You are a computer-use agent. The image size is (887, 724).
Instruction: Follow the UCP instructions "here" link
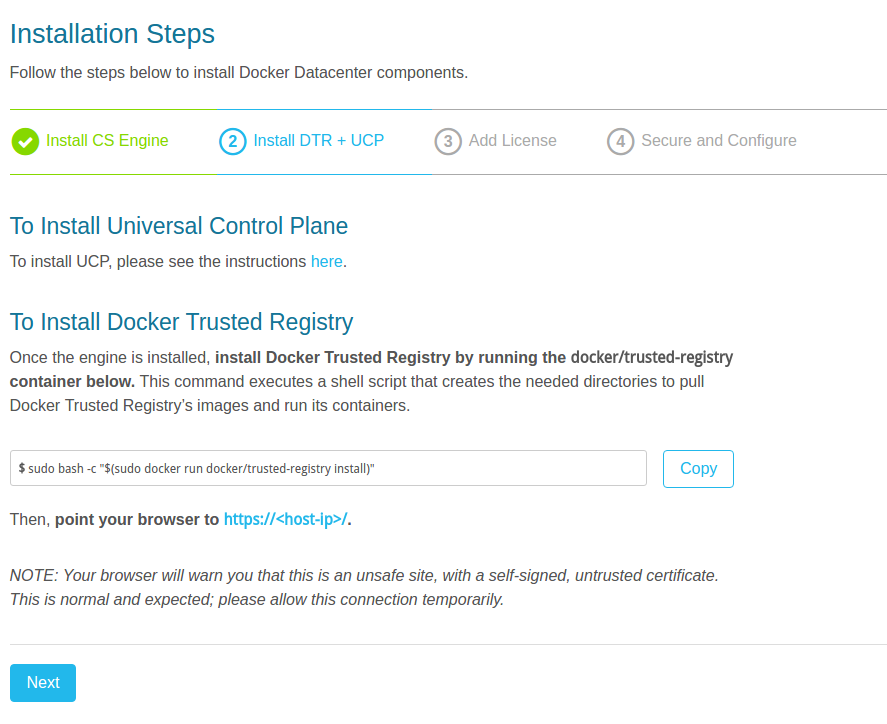[326, 262]
